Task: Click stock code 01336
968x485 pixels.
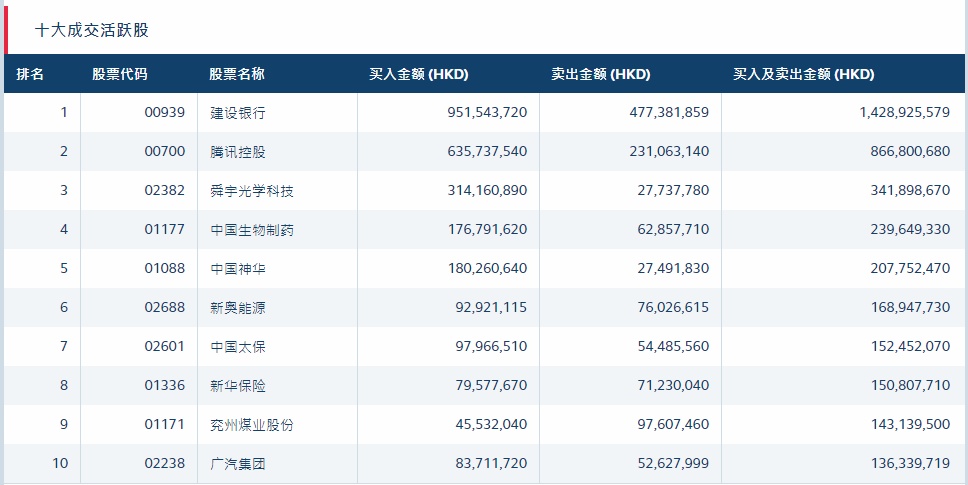Action: pyautogui.click(x=165, y=386)
